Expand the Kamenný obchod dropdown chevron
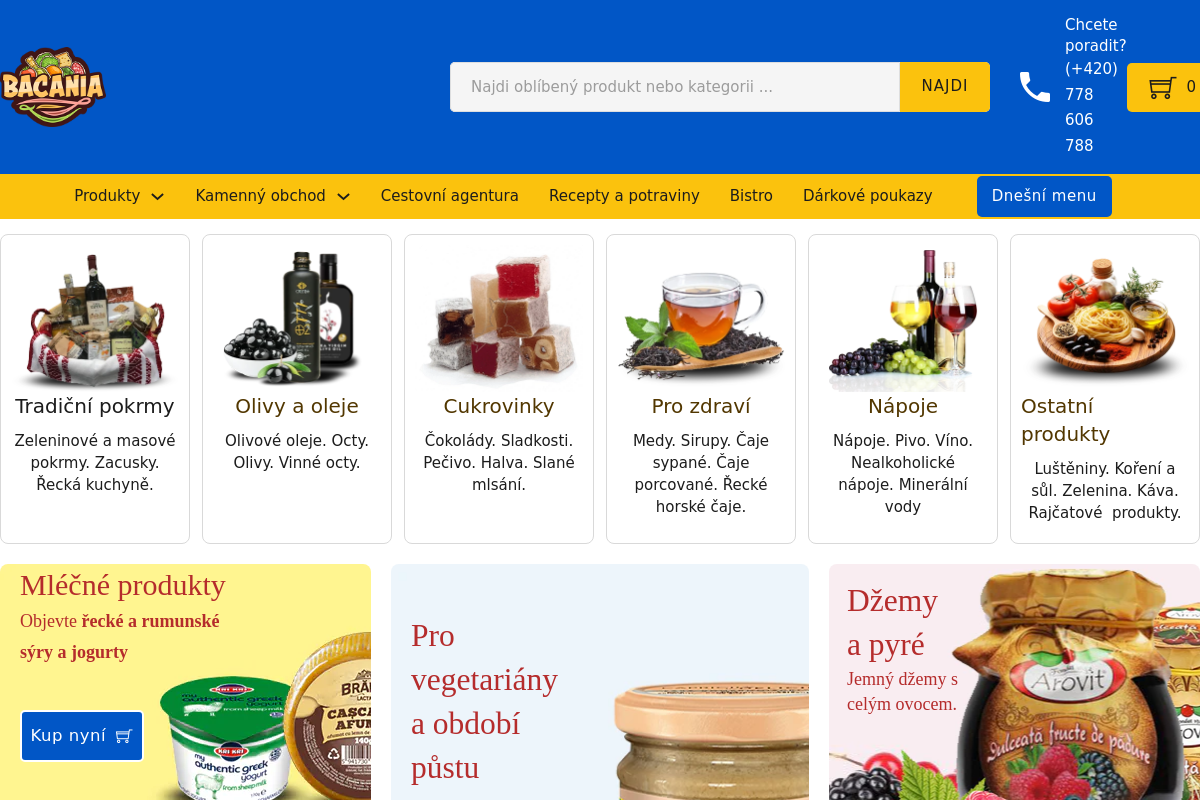Image resolution: width=1200 pixels, height=800 pixels. pyautogui.click(x=343, y=197)
